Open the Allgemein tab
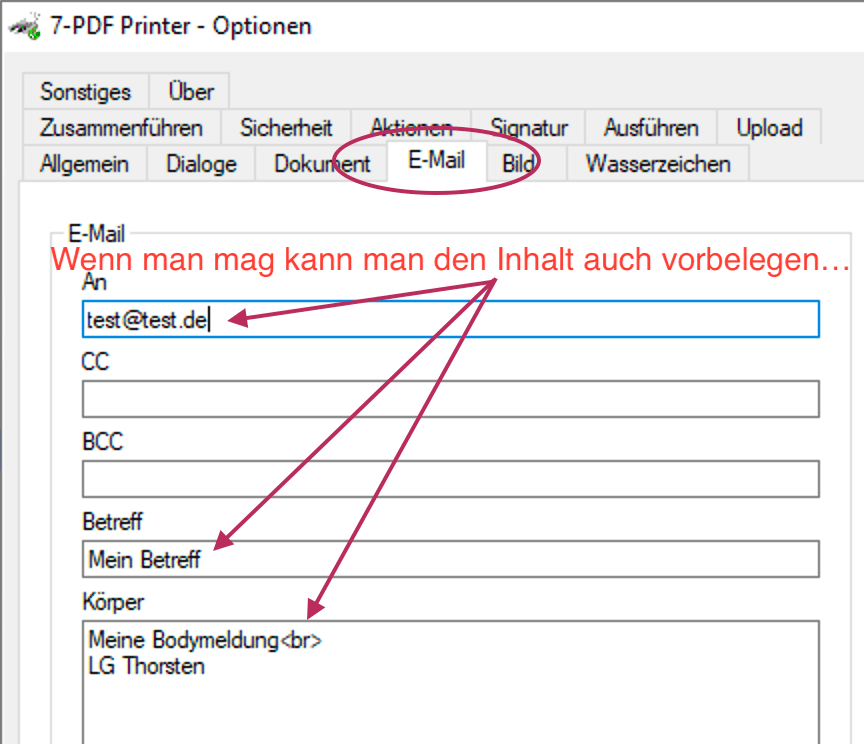864x744 pixels. 84,164
